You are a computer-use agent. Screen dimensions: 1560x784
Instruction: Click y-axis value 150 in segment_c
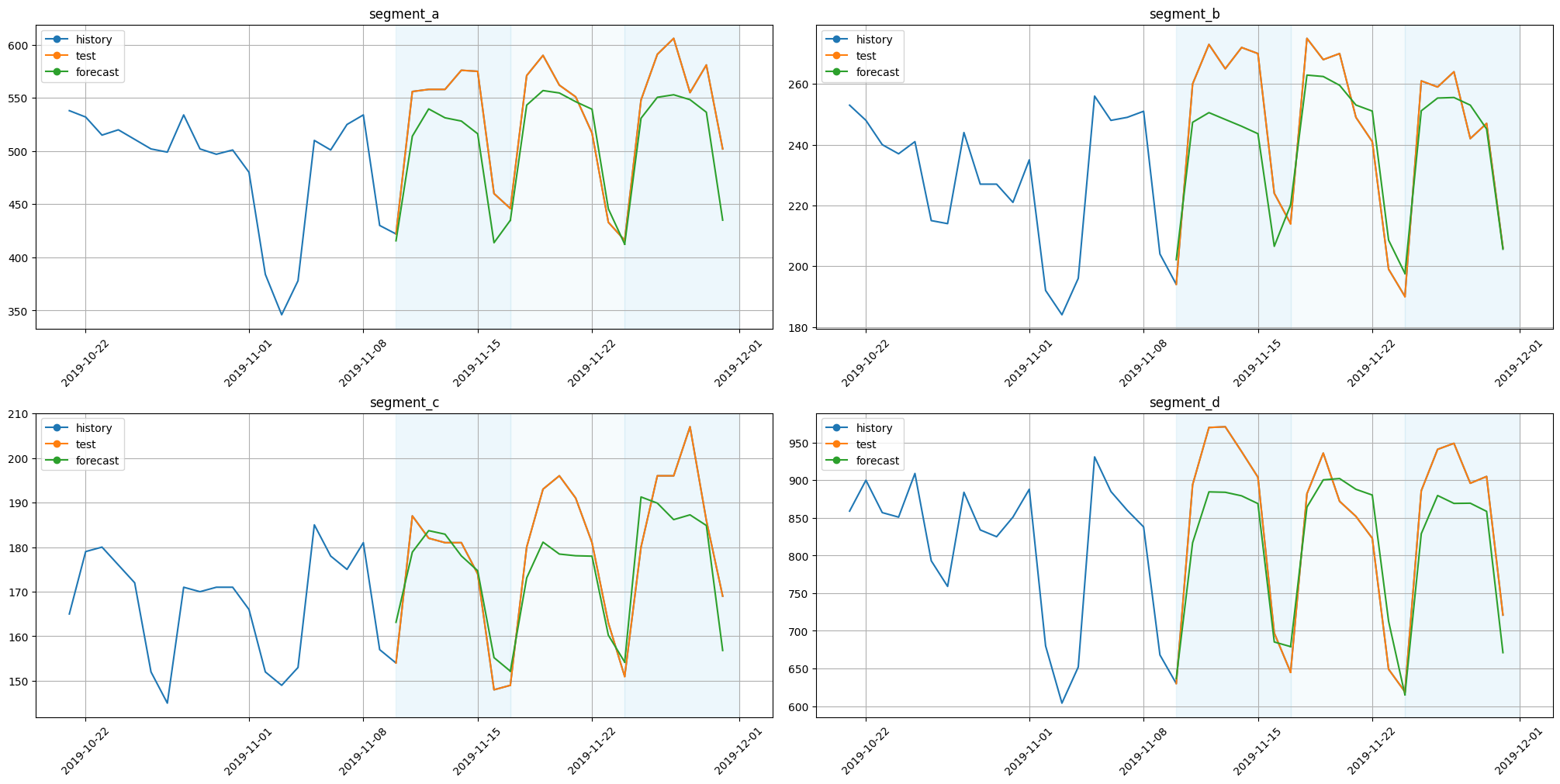pos(19,681)
